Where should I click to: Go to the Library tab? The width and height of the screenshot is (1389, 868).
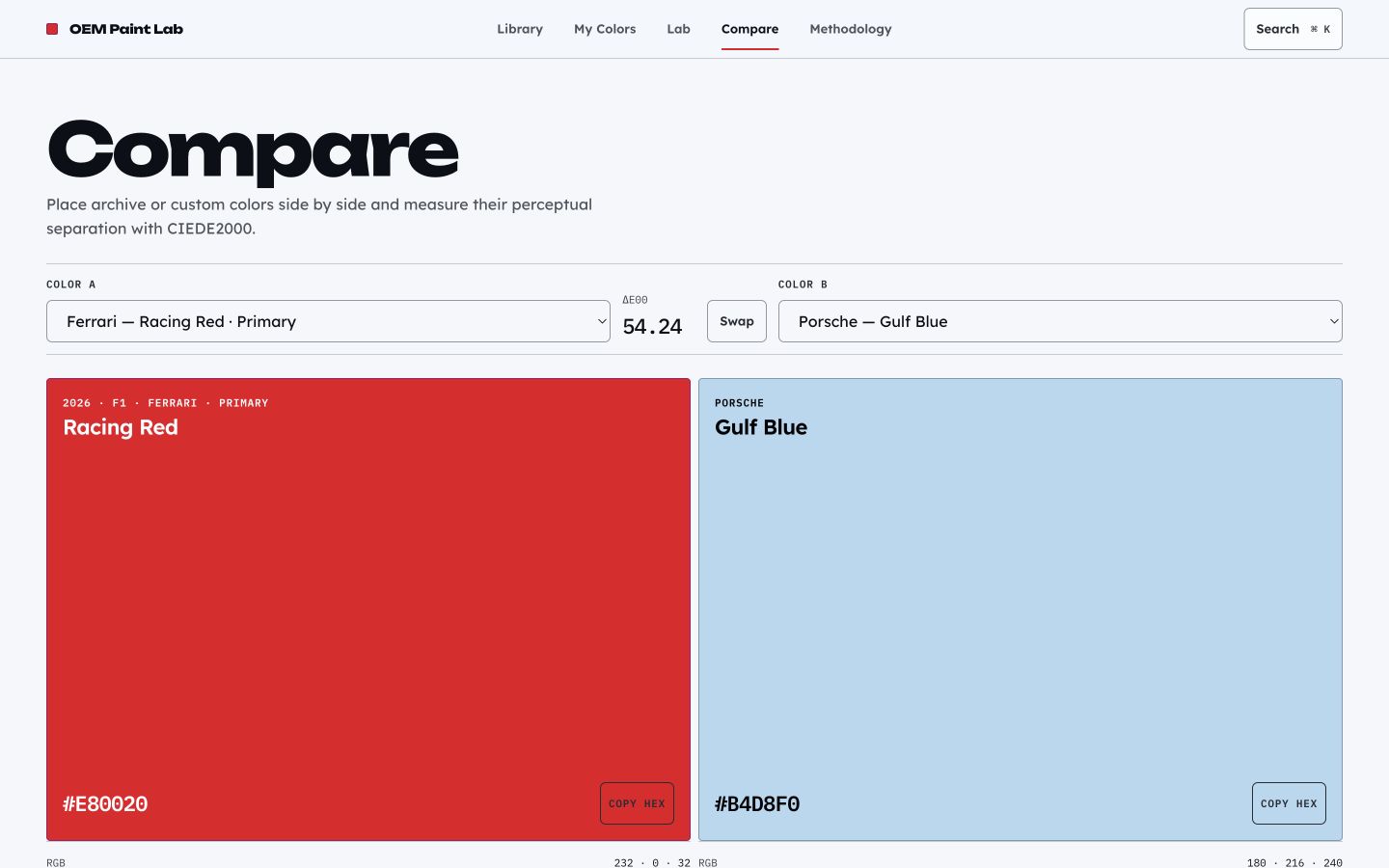520,29
